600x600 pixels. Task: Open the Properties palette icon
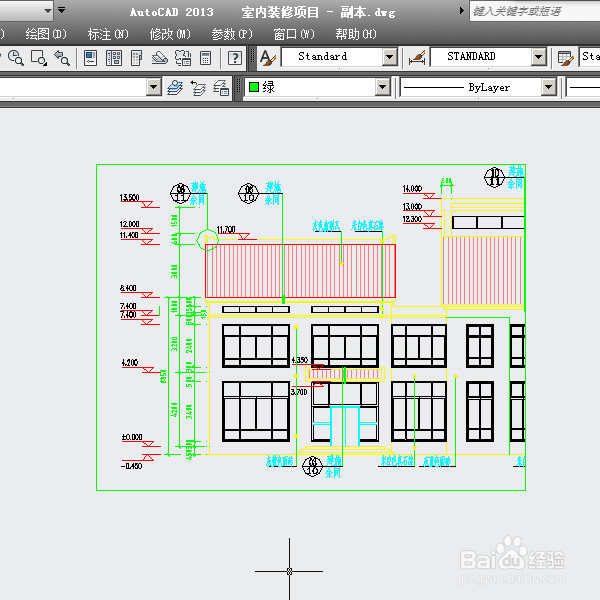pos(90,58)
